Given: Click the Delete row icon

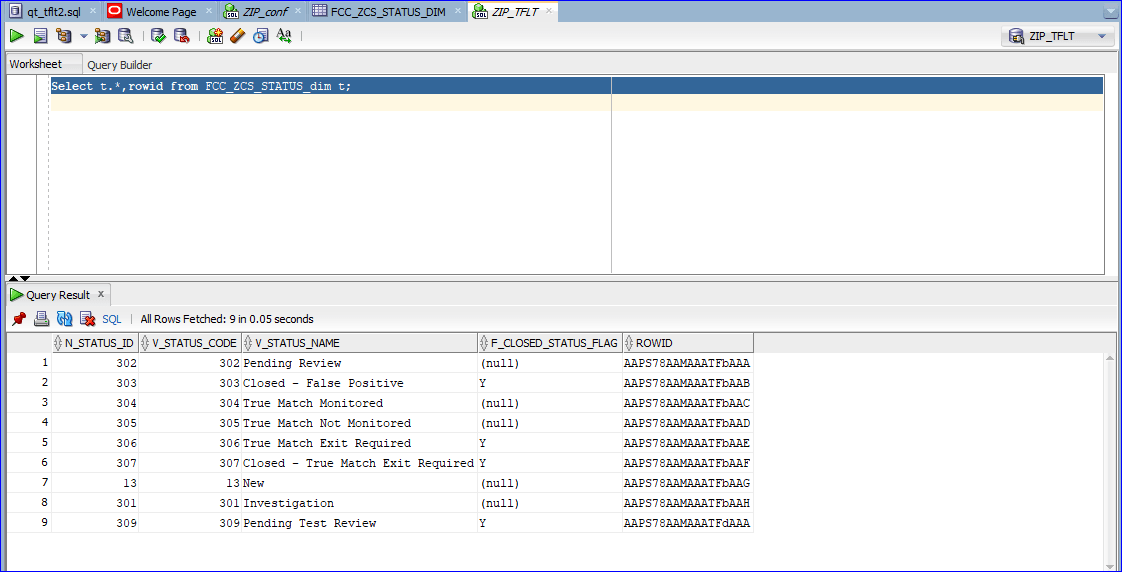Looking at the screenshot, I should pos(87,319).
